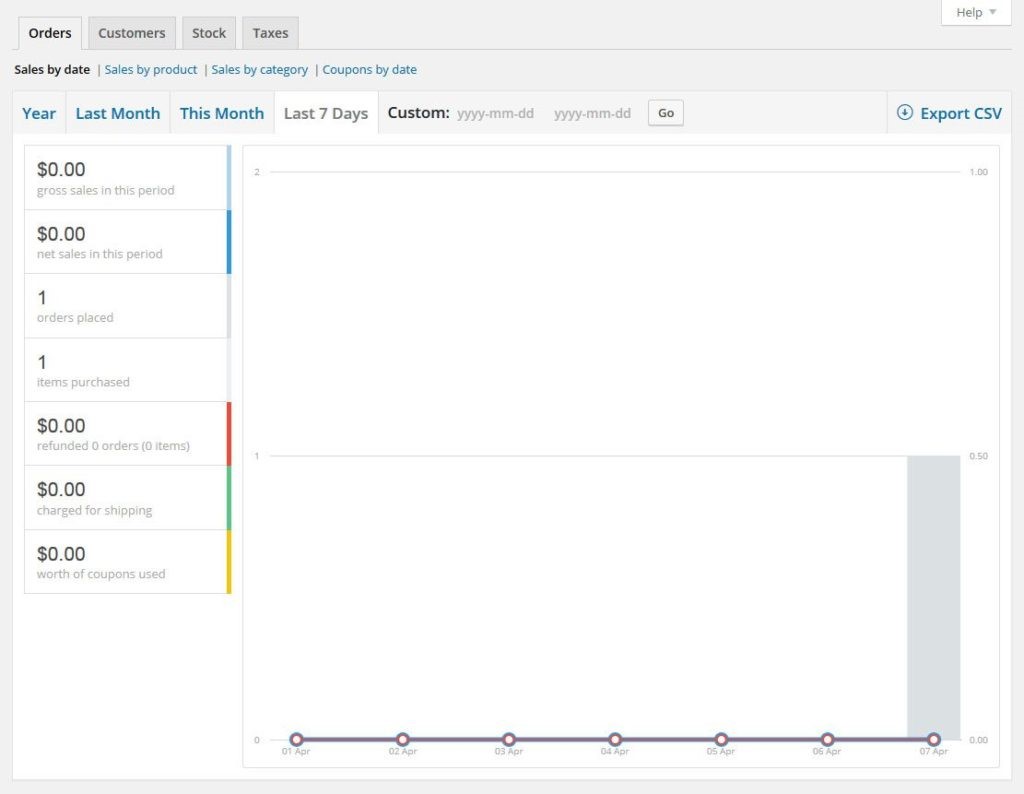1024x794 pixels.
Task: Select the Taxes tab
Action: (x=270, y=33)
